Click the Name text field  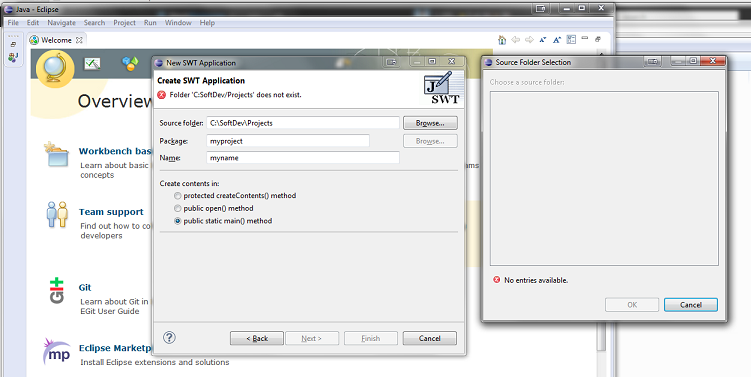(x=303, y=158)
